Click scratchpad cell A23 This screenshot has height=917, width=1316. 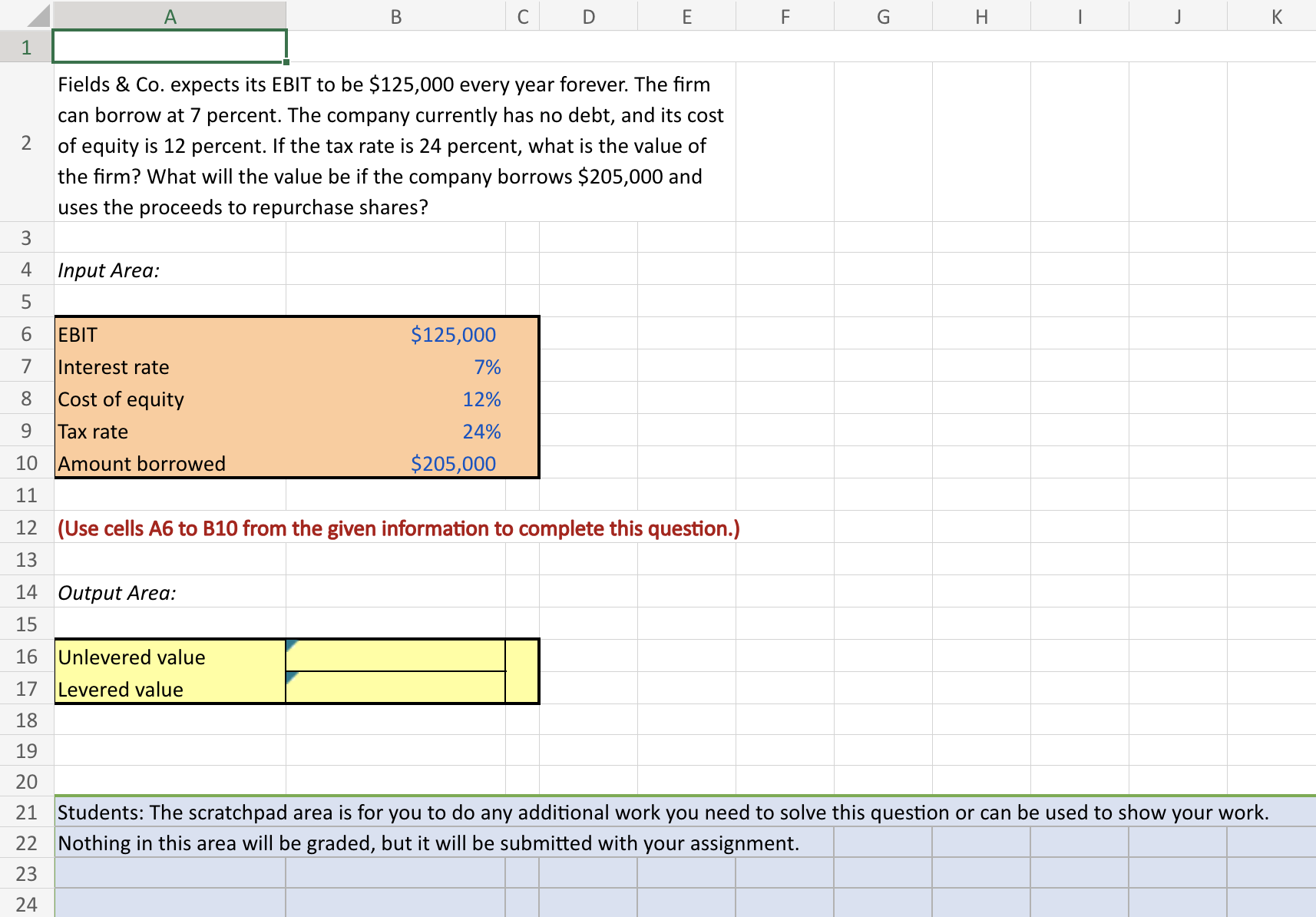[x=170, y=873]
